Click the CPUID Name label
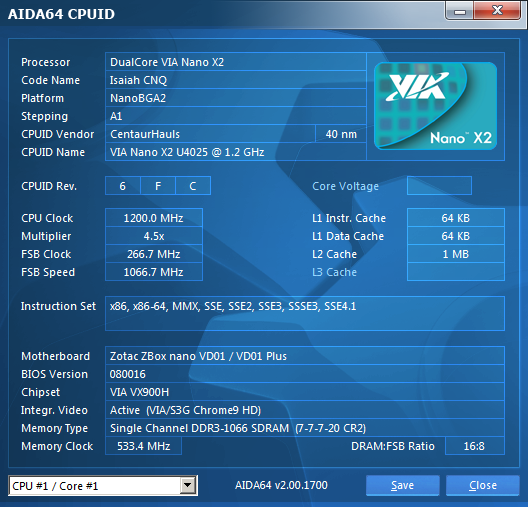 coord(53,152)
